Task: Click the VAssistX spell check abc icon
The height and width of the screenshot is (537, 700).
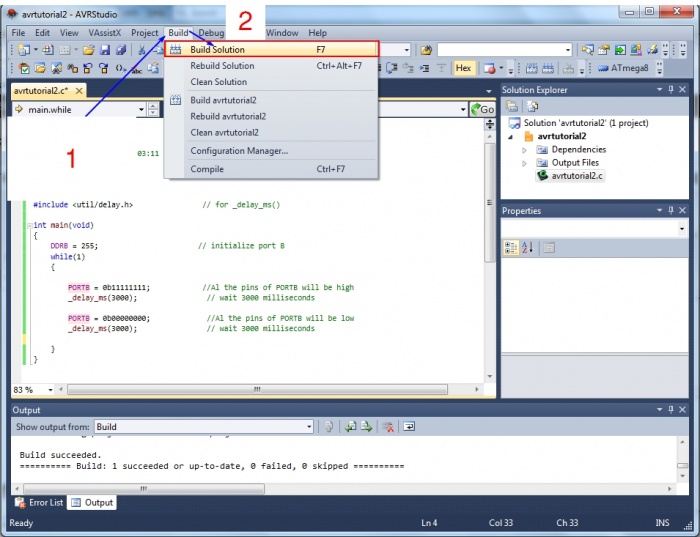Action: pos(136,68)
